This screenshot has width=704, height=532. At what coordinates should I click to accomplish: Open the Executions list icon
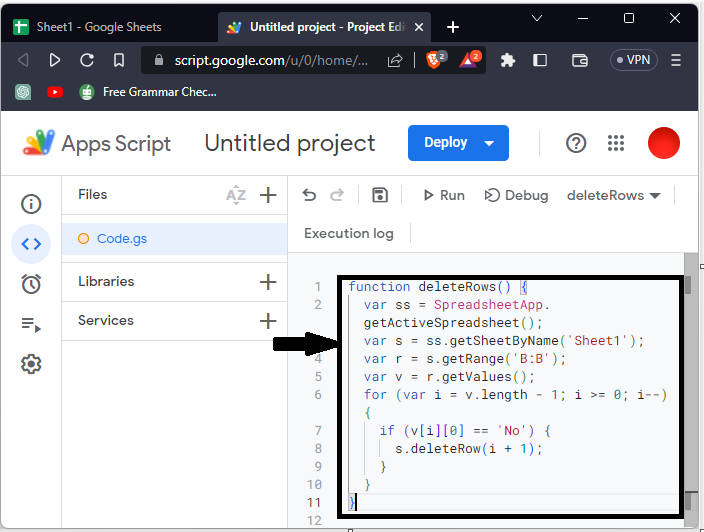tap(31, 324)
